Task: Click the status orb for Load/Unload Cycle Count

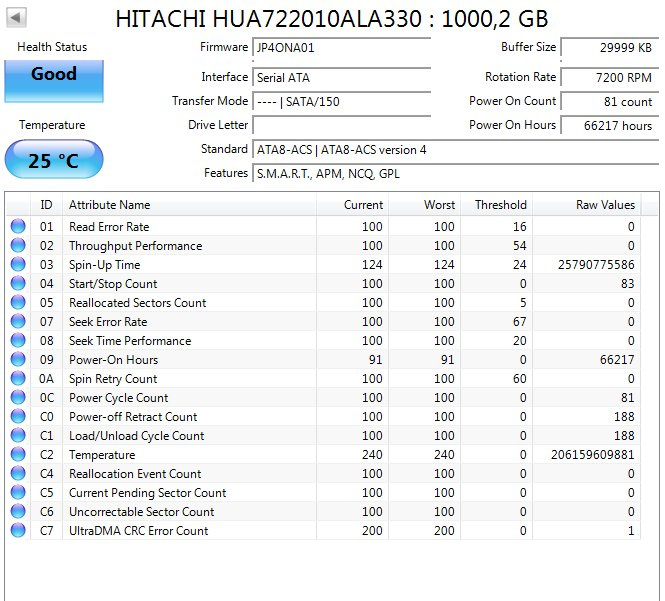Action: point(18,435)
